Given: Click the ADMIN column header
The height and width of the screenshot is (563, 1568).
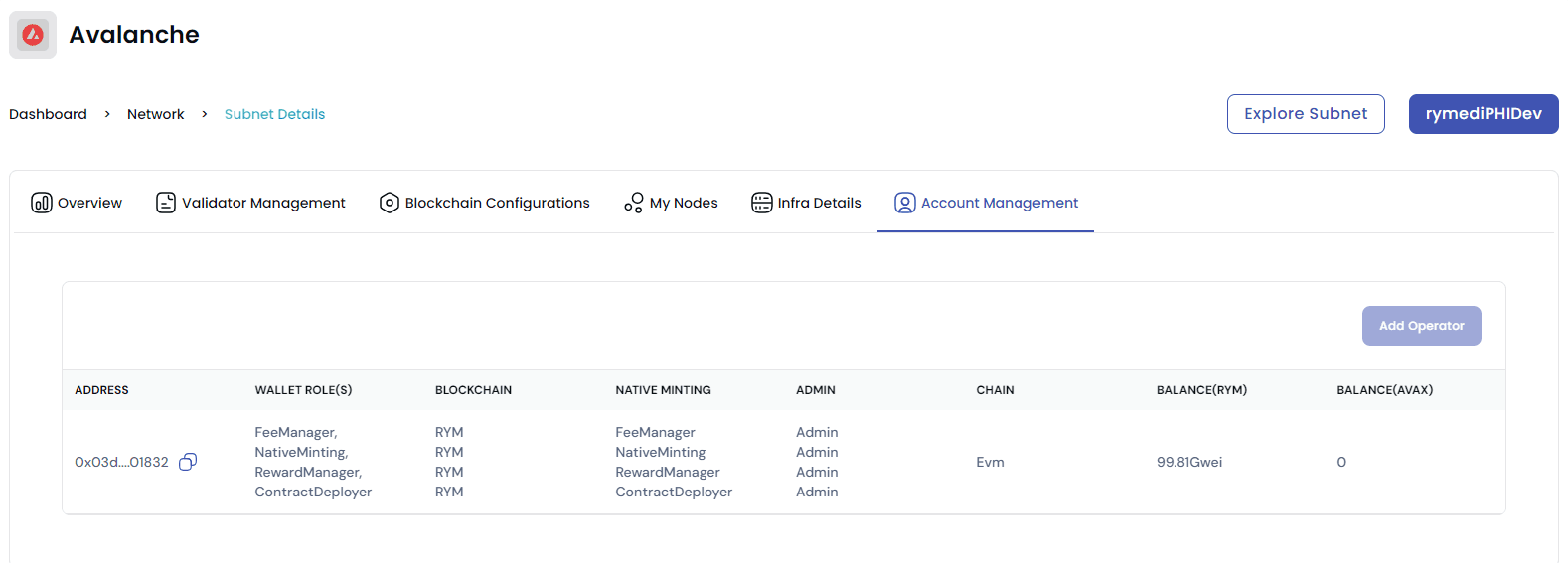Looking at the screenshot, I should click(815, 390).
